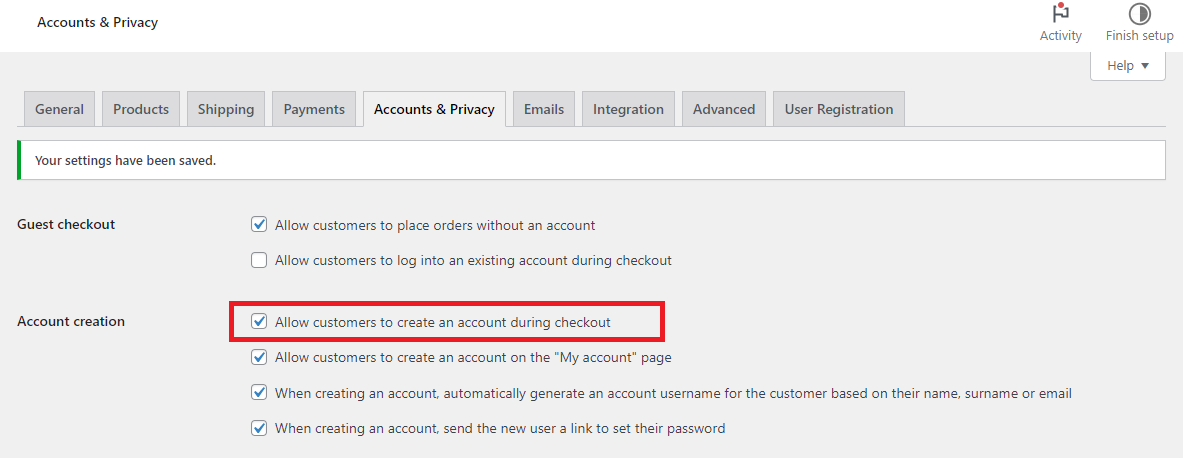Toggle send new user password link checkbox
1183x458 pixels.
259,428
